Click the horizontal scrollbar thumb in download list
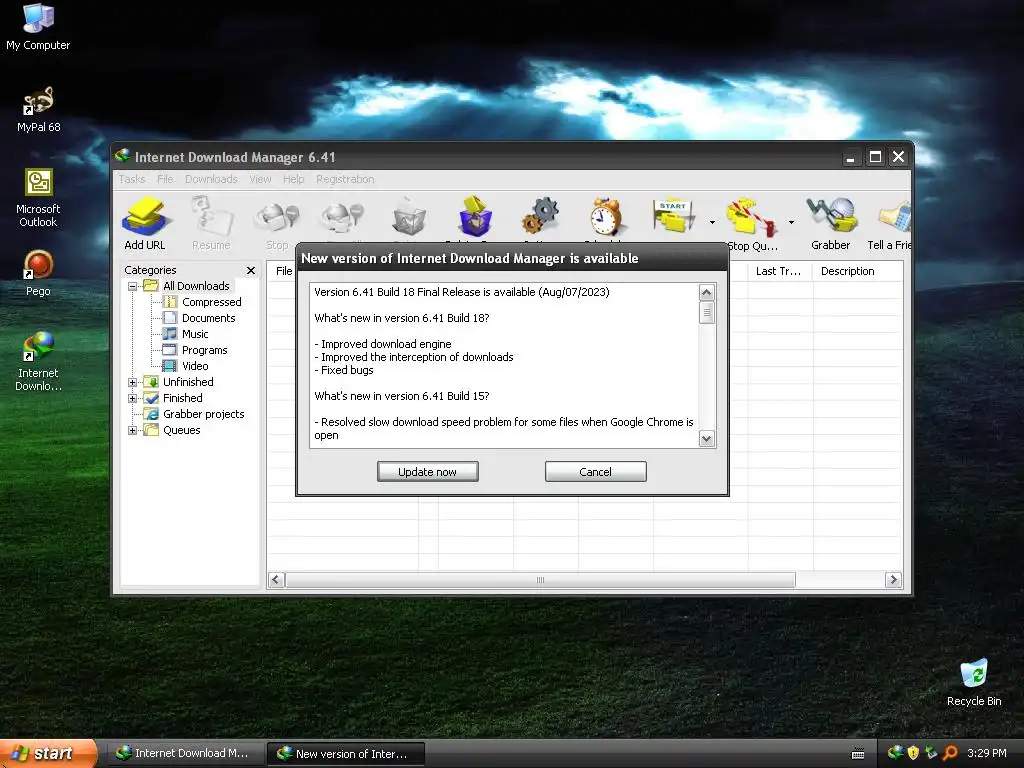This screenshot has height=768, width=1024. (540, 580)
